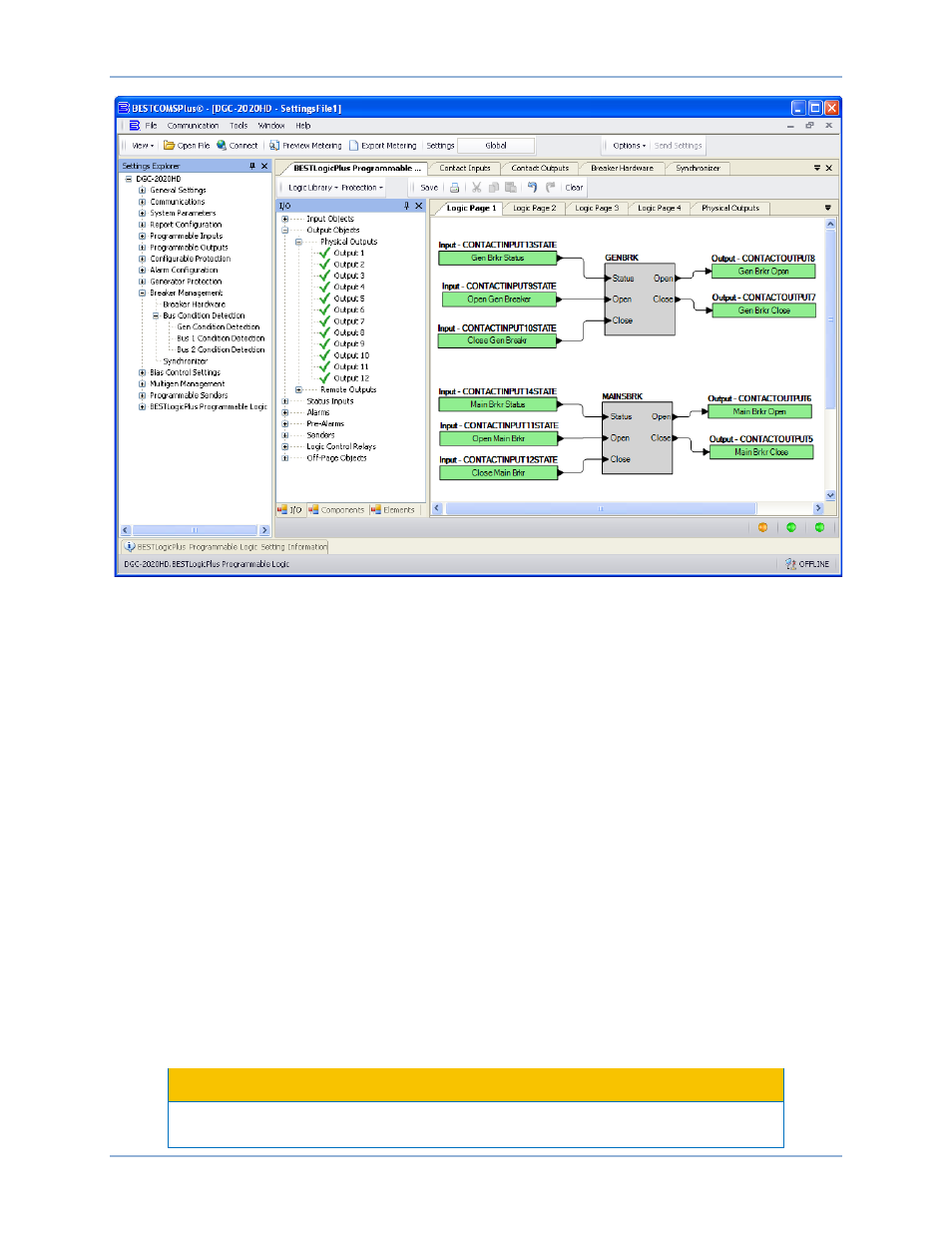Expand Remote Outputs in I/O tree
Viewport: 952px width, 1233px height.
298,389
